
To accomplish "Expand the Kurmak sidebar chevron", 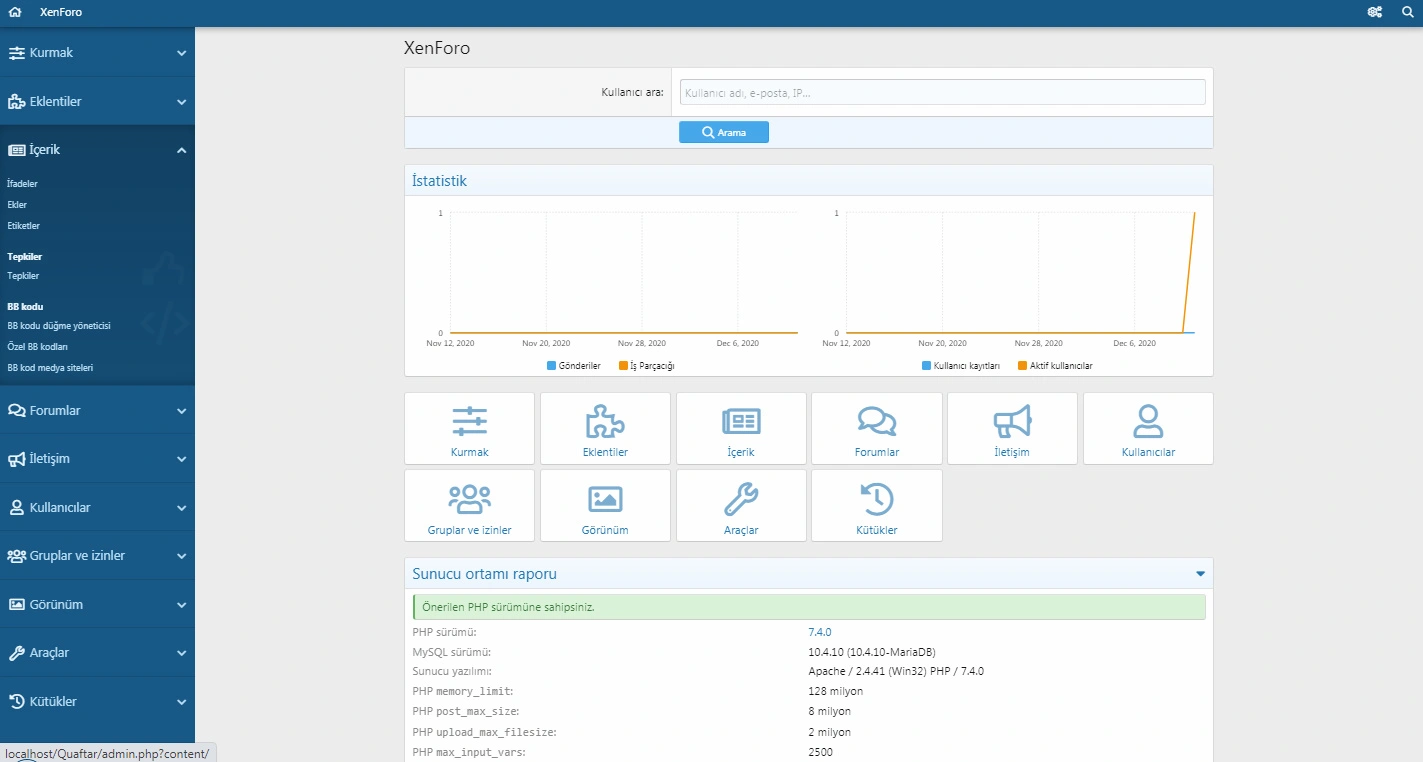I will [x=182, y=53].
